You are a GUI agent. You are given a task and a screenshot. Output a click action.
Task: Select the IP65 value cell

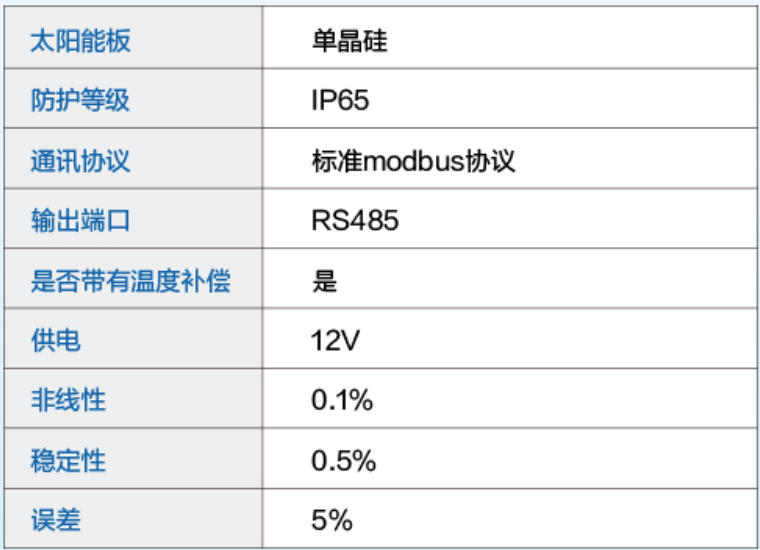341,101
